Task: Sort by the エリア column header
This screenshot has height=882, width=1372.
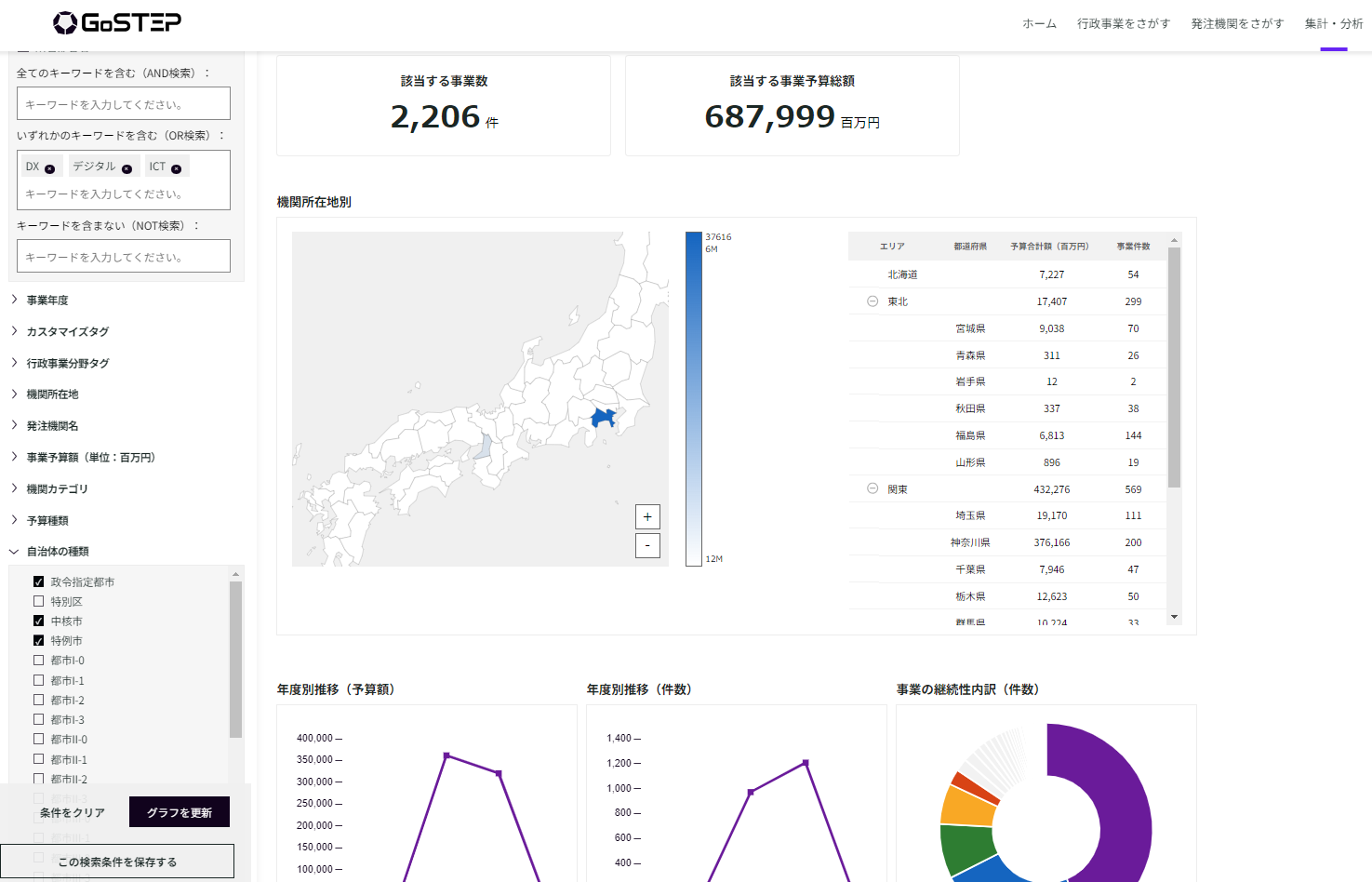Action: point(892,247)
